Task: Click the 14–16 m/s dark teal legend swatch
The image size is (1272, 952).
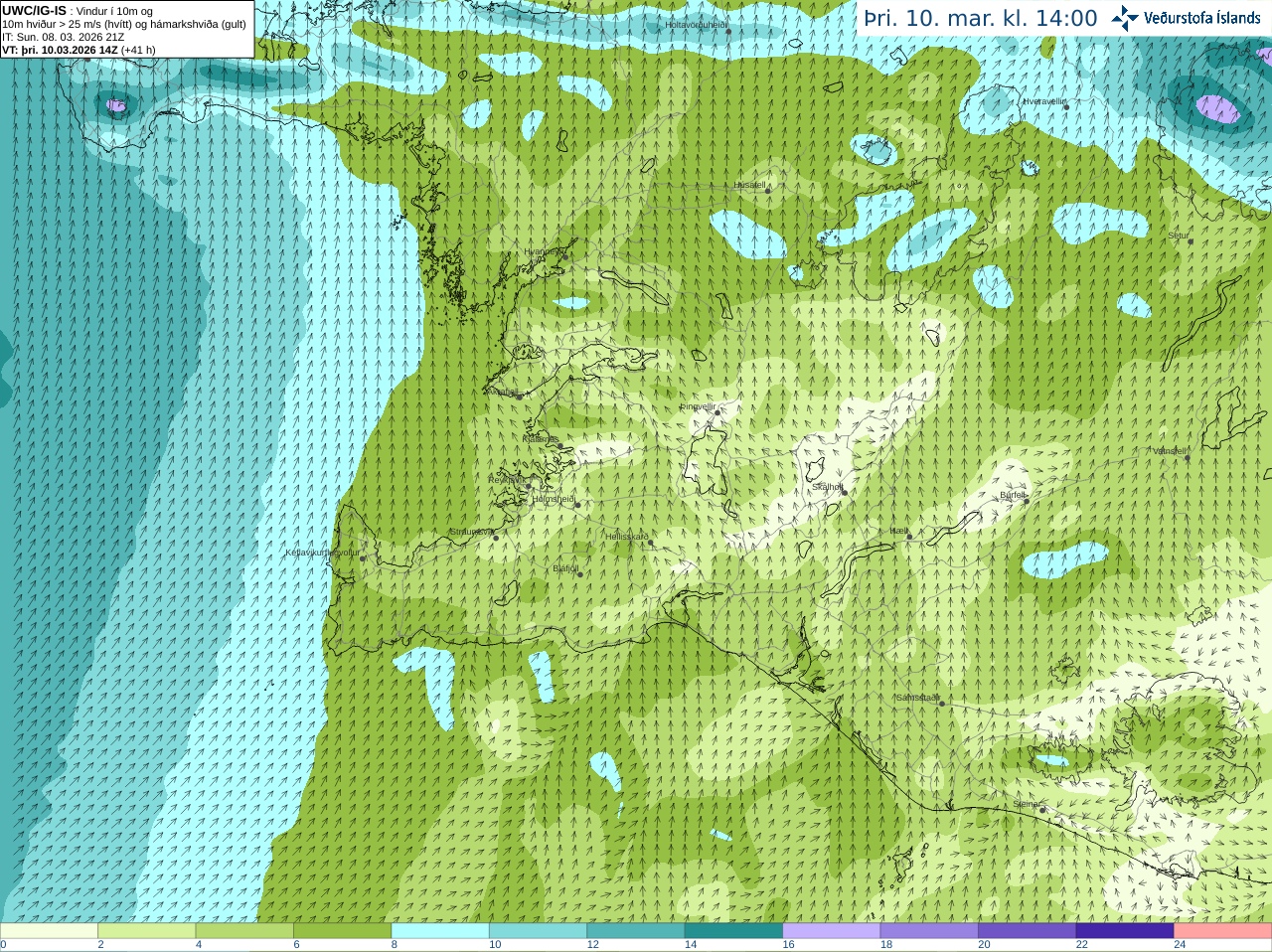Action: click(x=733, y=931)
